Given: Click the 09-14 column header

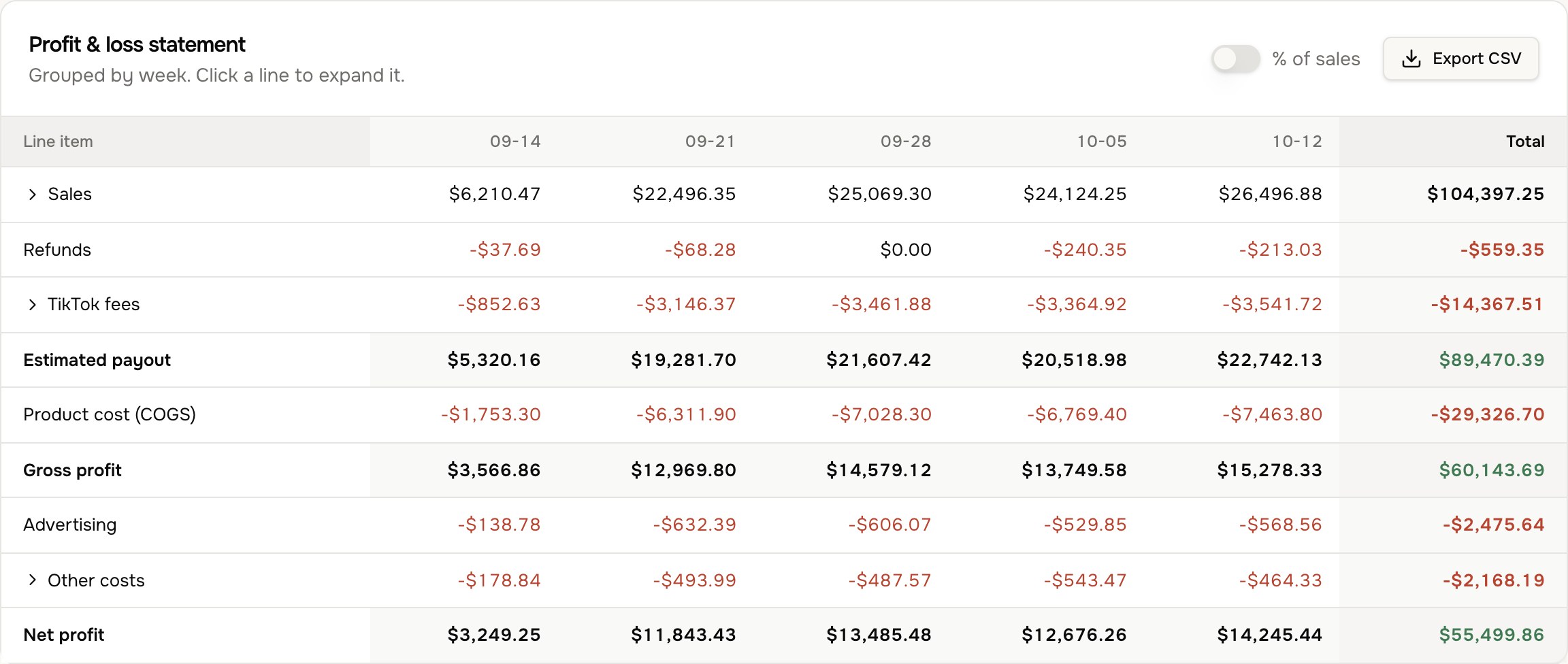Looking at the screenshot, I should pyautogui.click(x=515, y=142).
